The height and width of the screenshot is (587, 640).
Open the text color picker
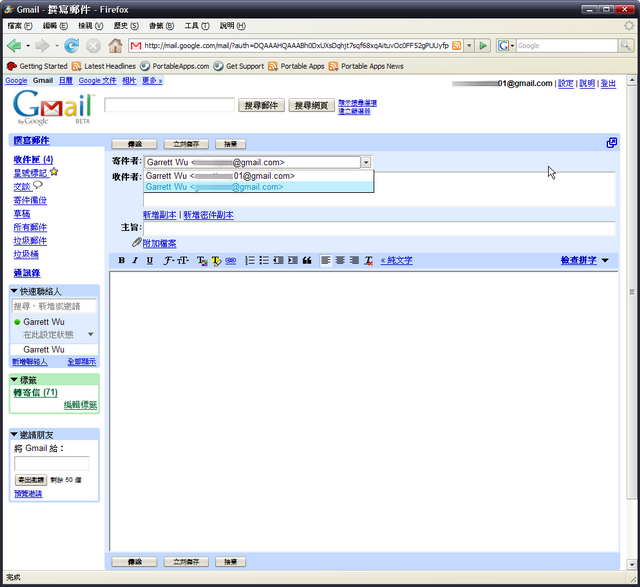click(202, 260)
